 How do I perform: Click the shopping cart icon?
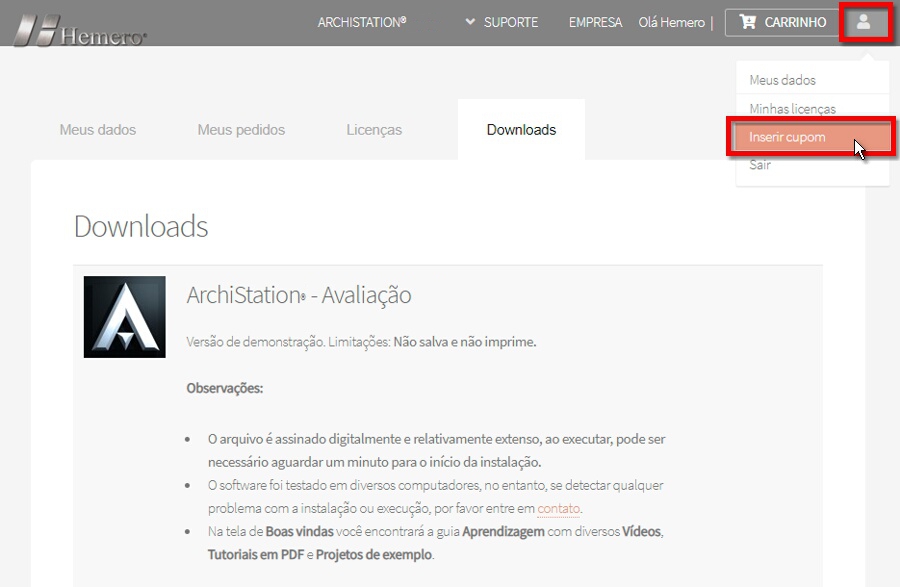pos(748,22)
